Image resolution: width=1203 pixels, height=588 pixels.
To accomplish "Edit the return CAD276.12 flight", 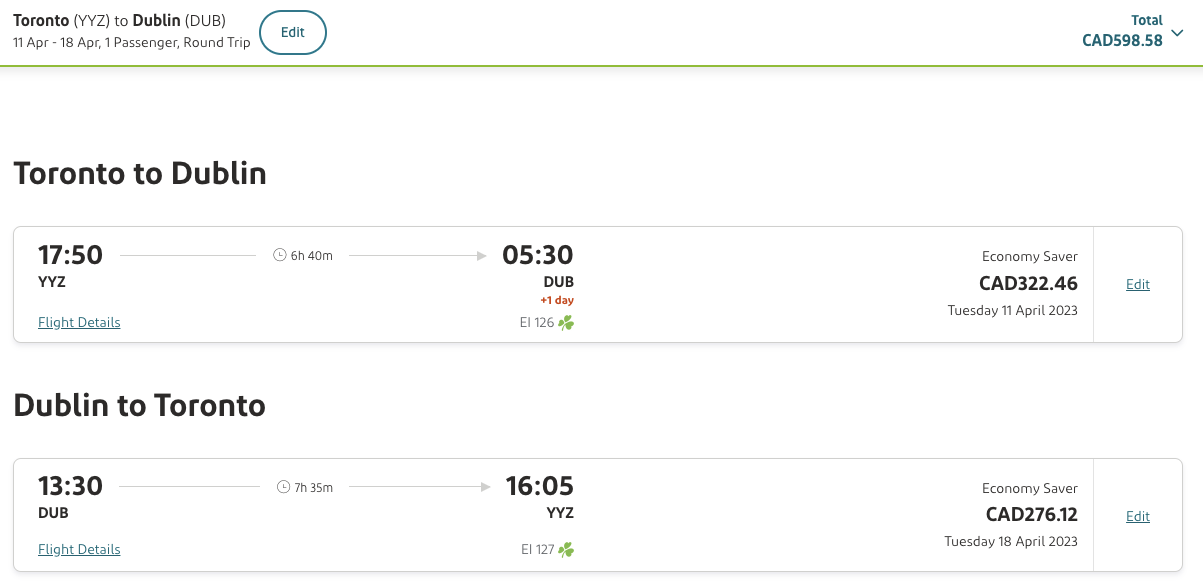I will (x=1138, y=516).
